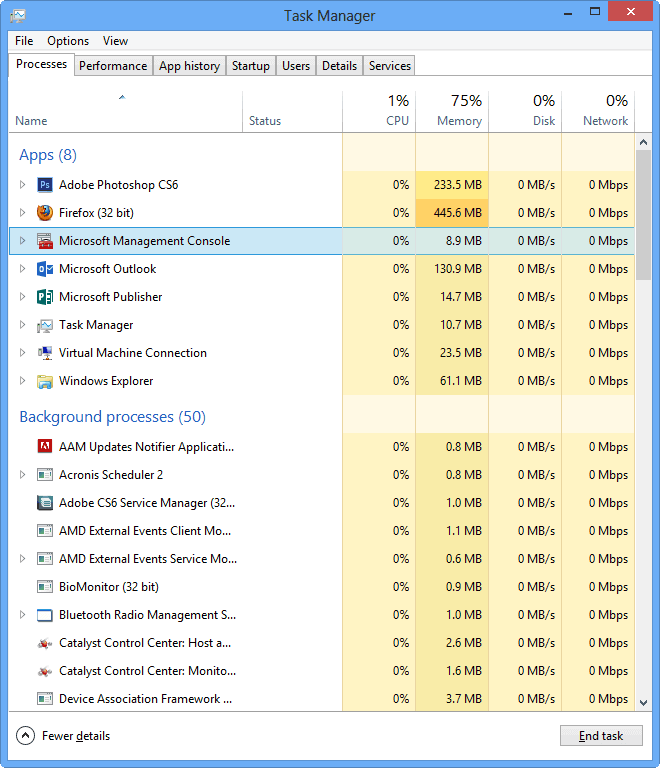The width and height of the screenshot is (660, 768).
Task: Click the Acronis Scheduler 2 icon
Action: (45, 474)
